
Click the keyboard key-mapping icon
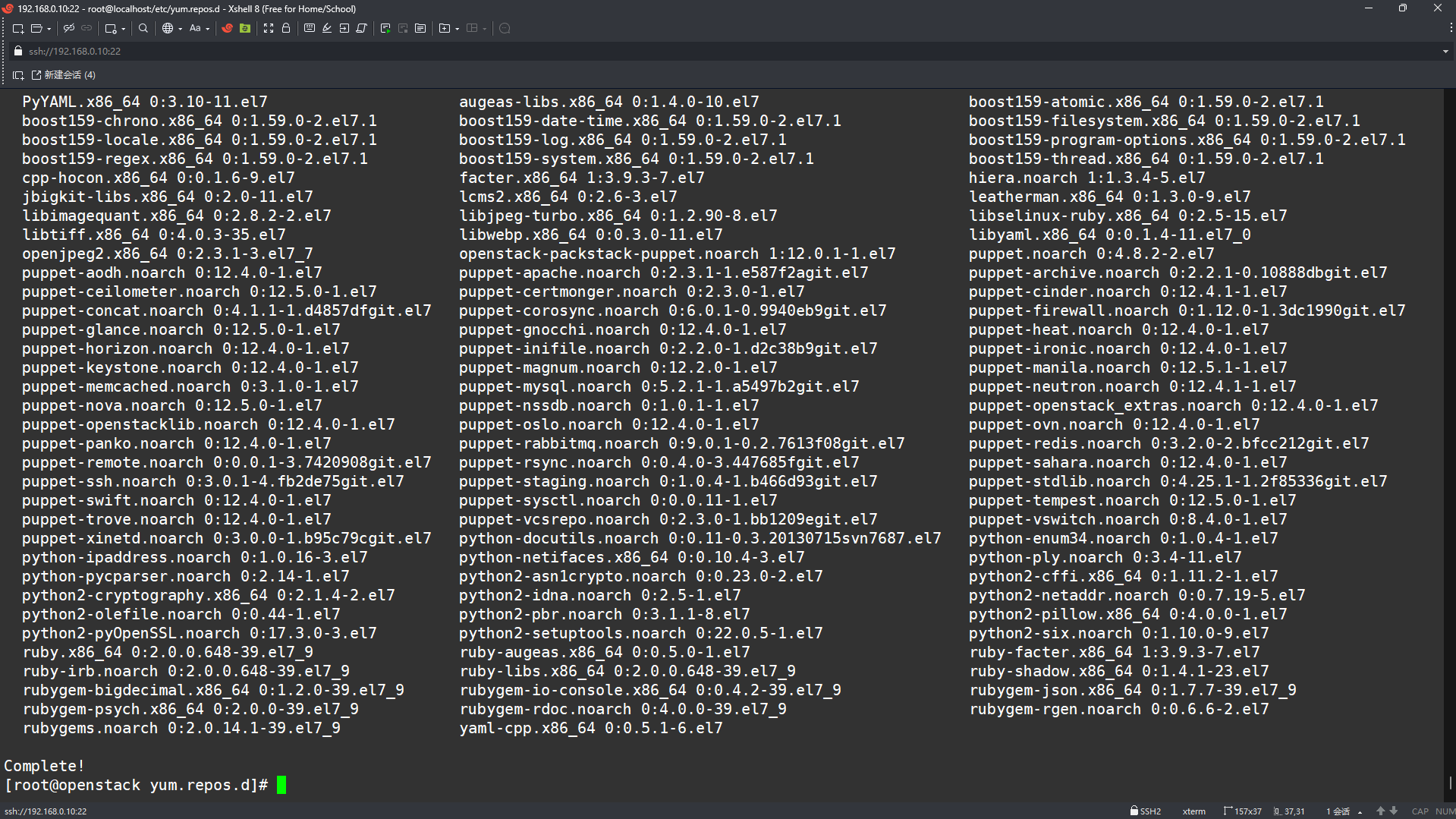pos(310,28)
